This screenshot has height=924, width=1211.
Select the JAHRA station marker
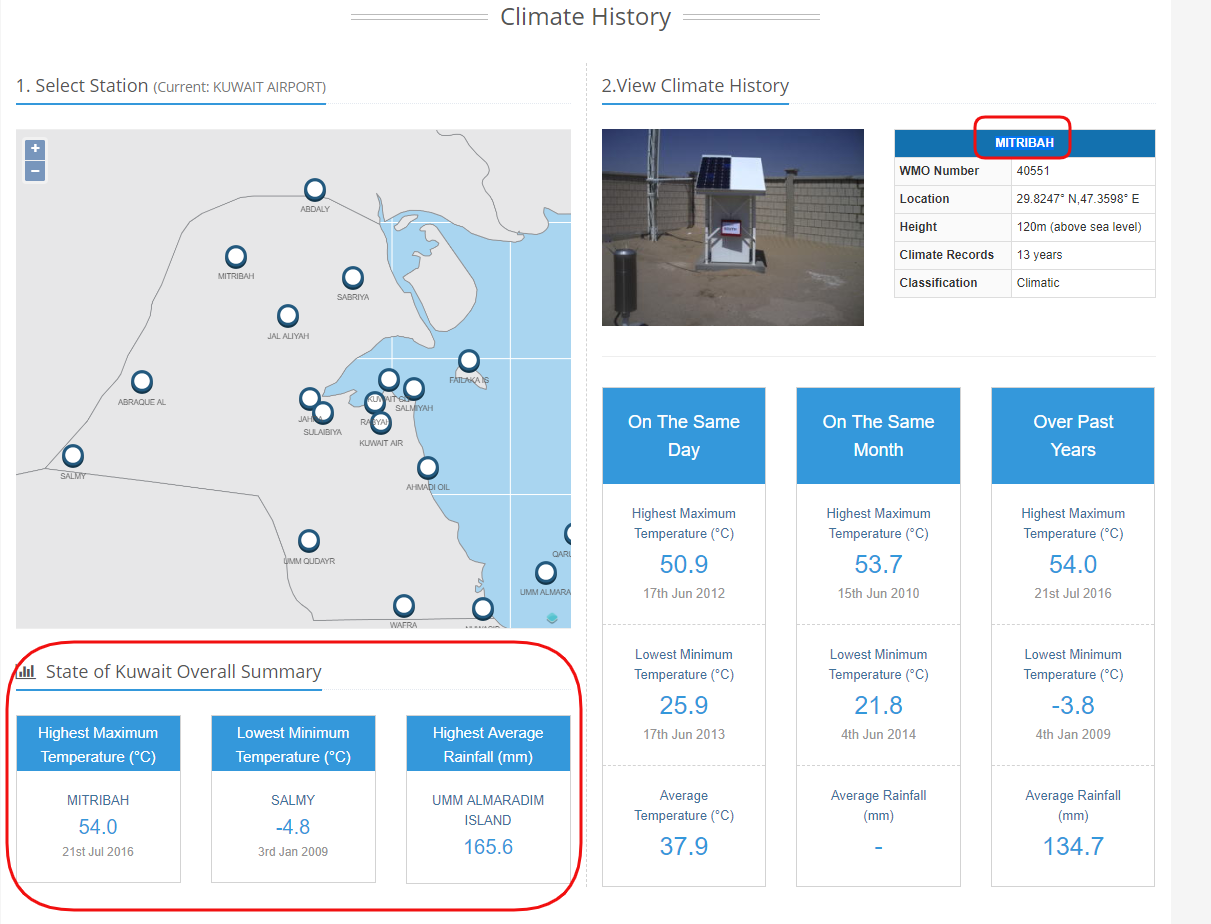(310, 399)
